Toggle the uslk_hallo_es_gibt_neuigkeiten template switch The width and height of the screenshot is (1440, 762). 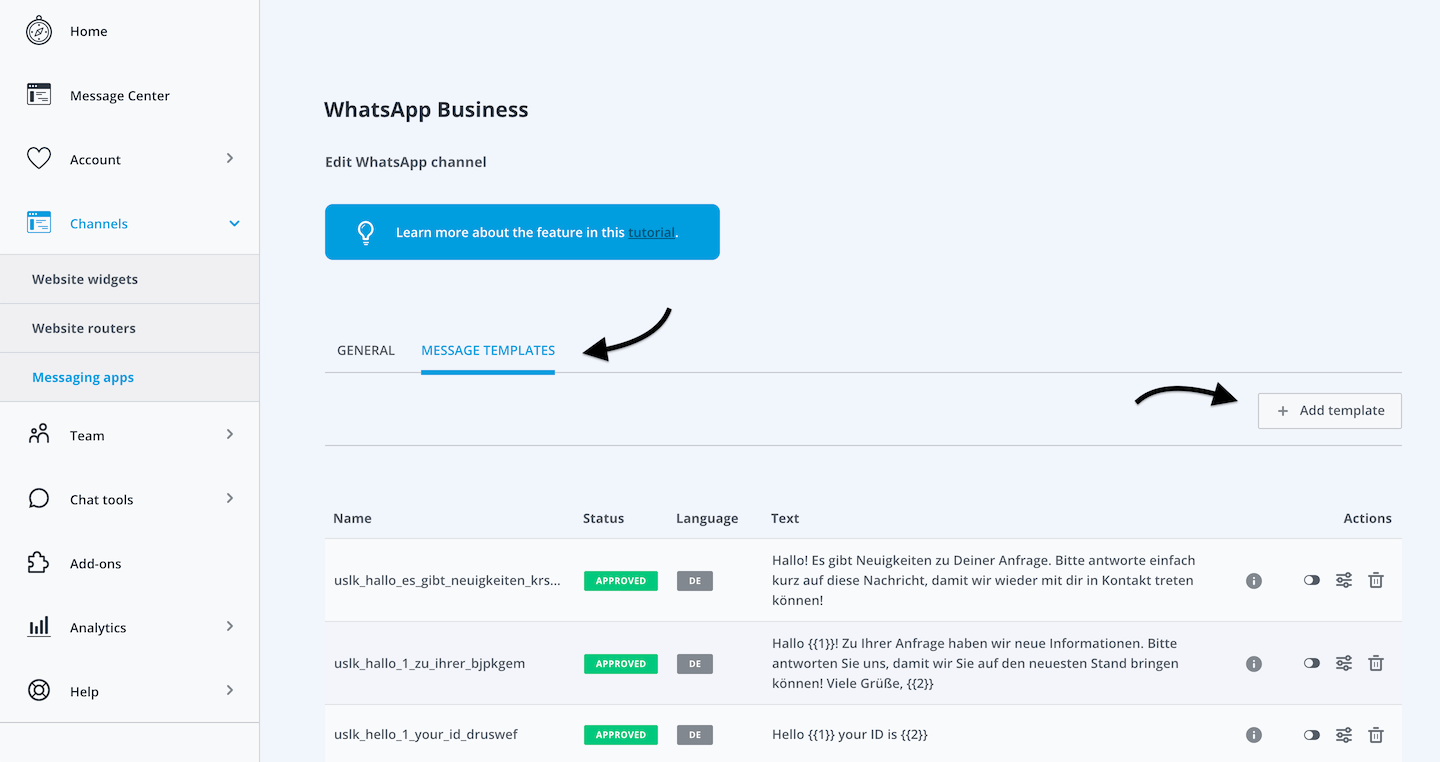tap(1312, 580)
